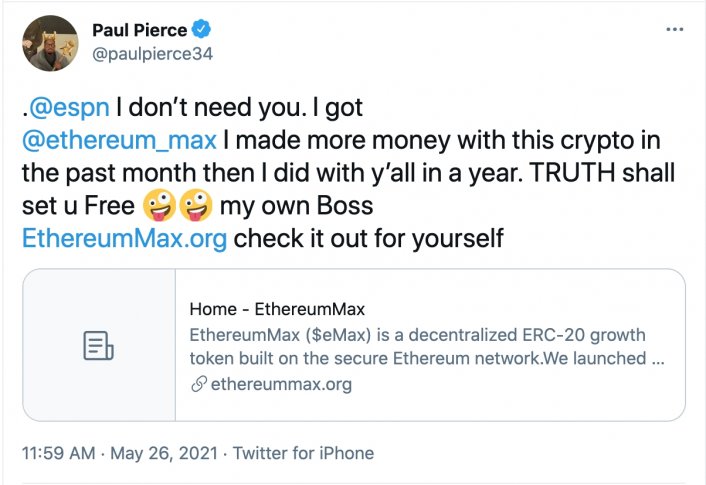706x485 pixels.
Task: Open the @paulpierce34 handle
Action: click(153, 53)
